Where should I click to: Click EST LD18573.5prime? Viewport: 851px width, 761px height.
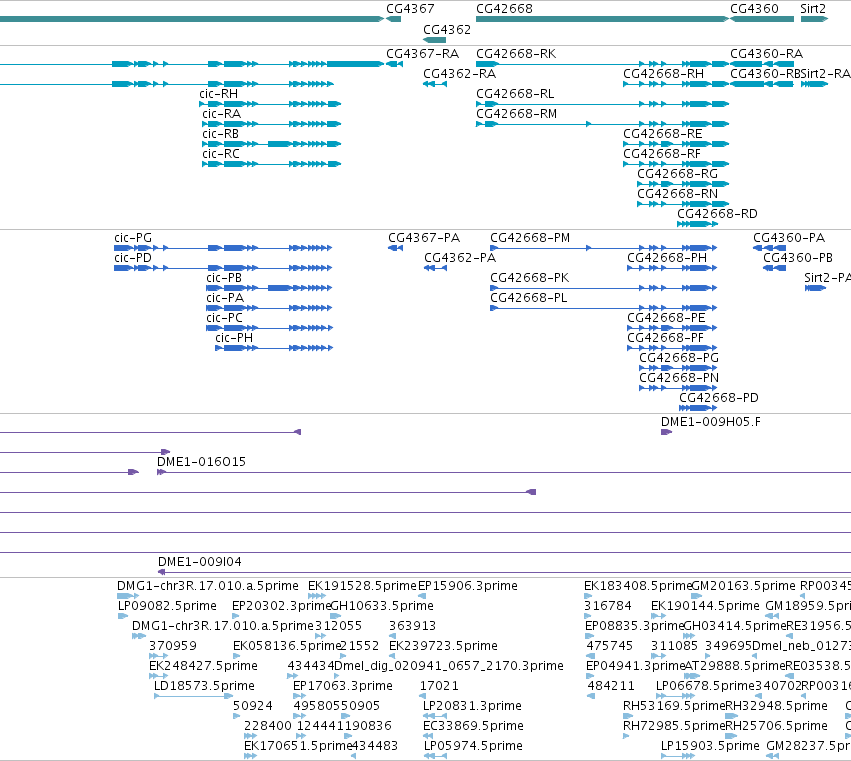(204, 686)
